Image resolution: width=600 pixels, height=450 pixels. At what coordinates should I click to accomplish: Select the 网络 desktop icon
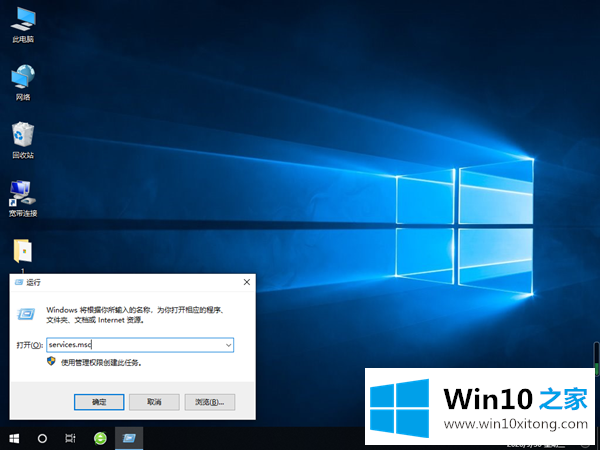click(23, 82)
